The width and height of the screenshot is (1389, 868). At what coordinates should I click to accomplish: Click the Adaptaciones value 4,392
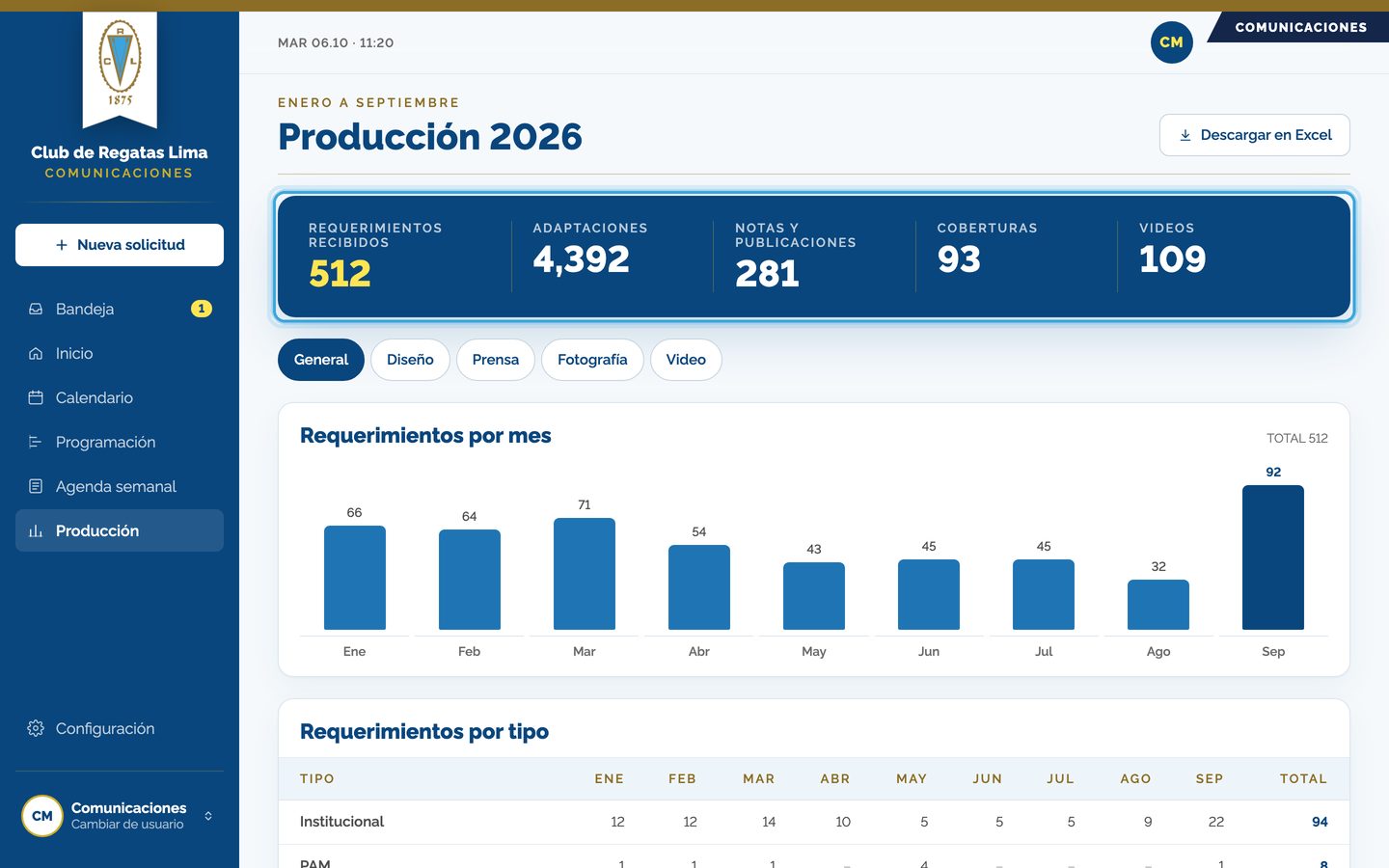[582, 259]
